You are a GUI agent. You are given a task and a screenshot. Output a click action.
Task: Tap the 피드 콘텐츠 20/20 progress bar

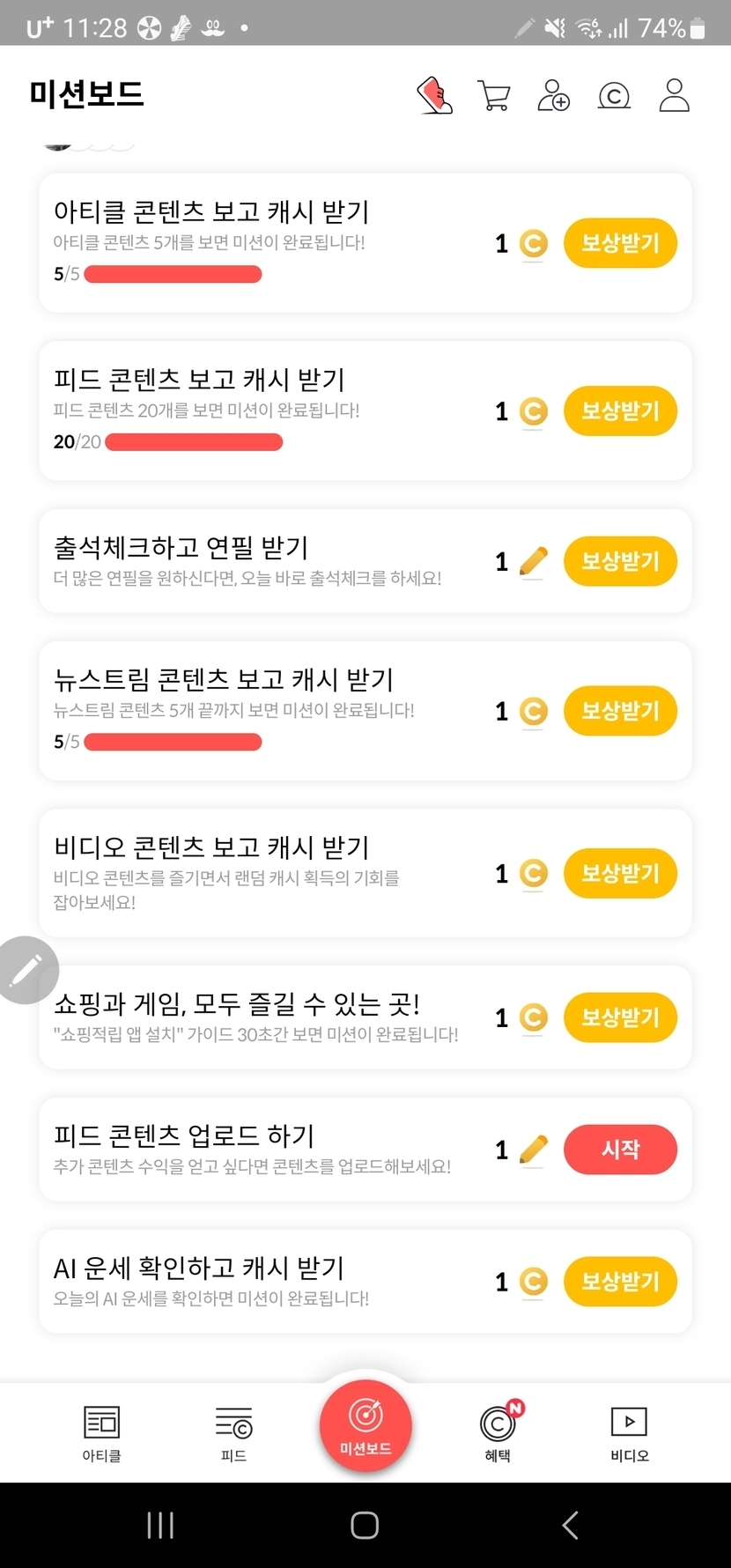click(194, 442)
